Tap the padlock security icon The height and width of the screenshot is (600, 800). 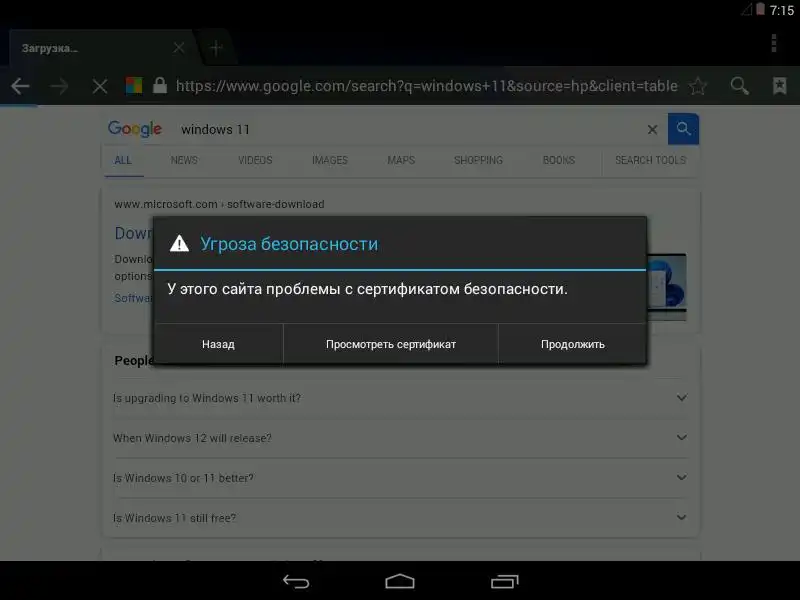pos(160,85)
